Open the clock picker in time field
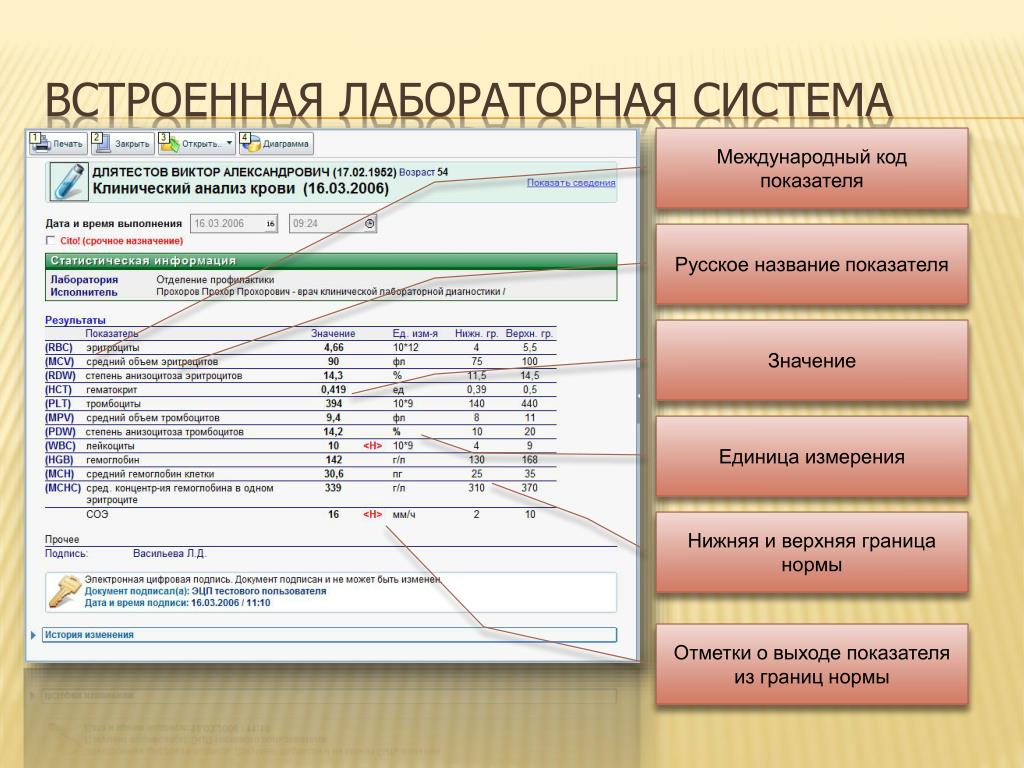Viewport: 1024px width, 768px height. point(369,224)
